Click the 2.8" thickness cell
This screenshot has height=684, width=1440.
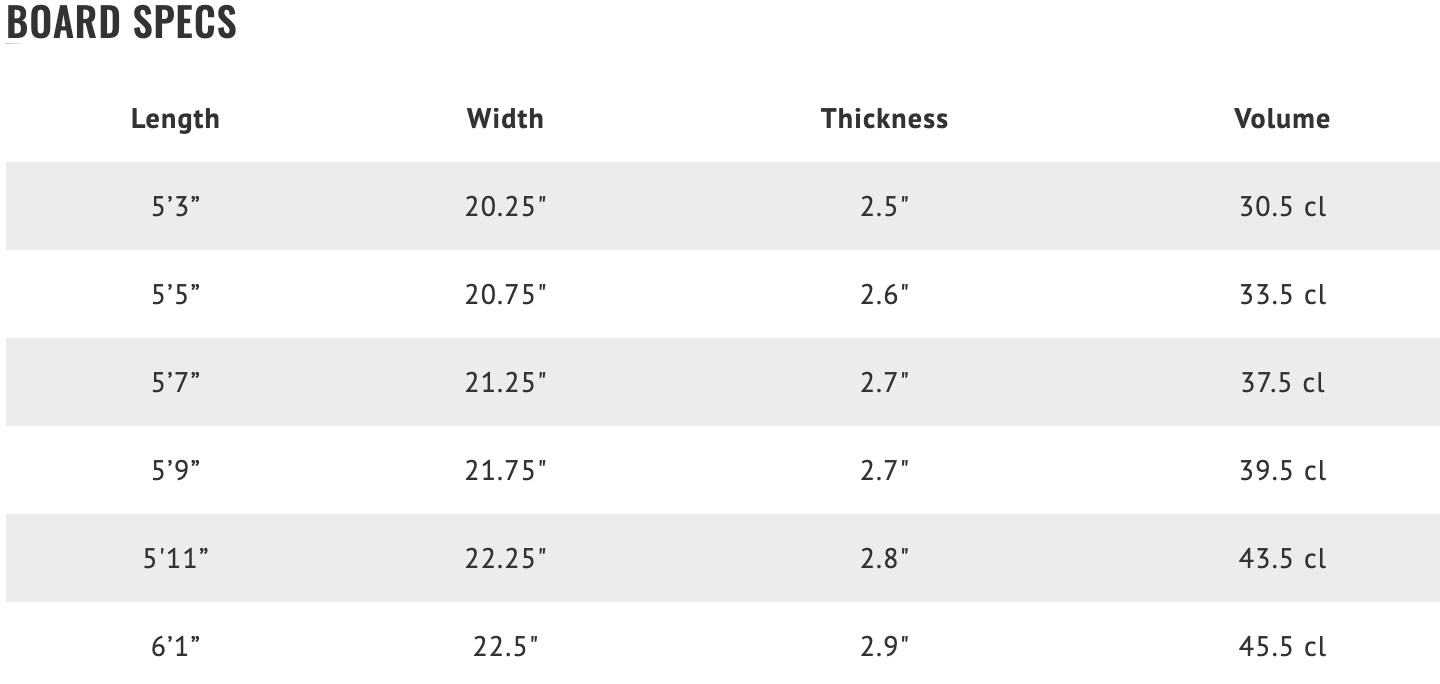click(884, 559)
